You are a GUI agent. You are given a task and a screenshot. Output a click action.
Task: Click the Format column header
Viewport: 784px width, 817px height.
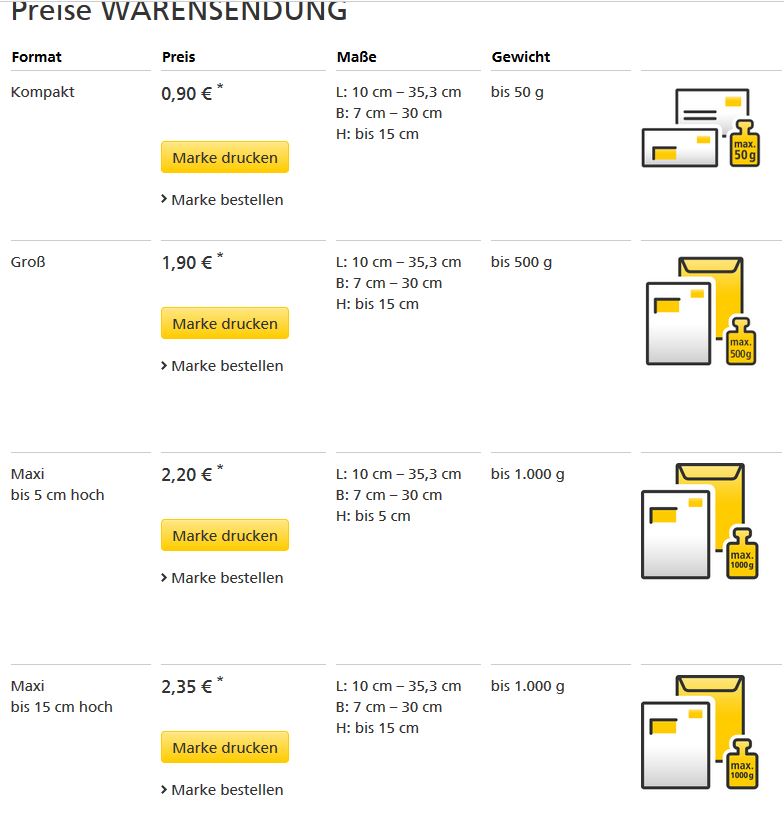(36, 57)
